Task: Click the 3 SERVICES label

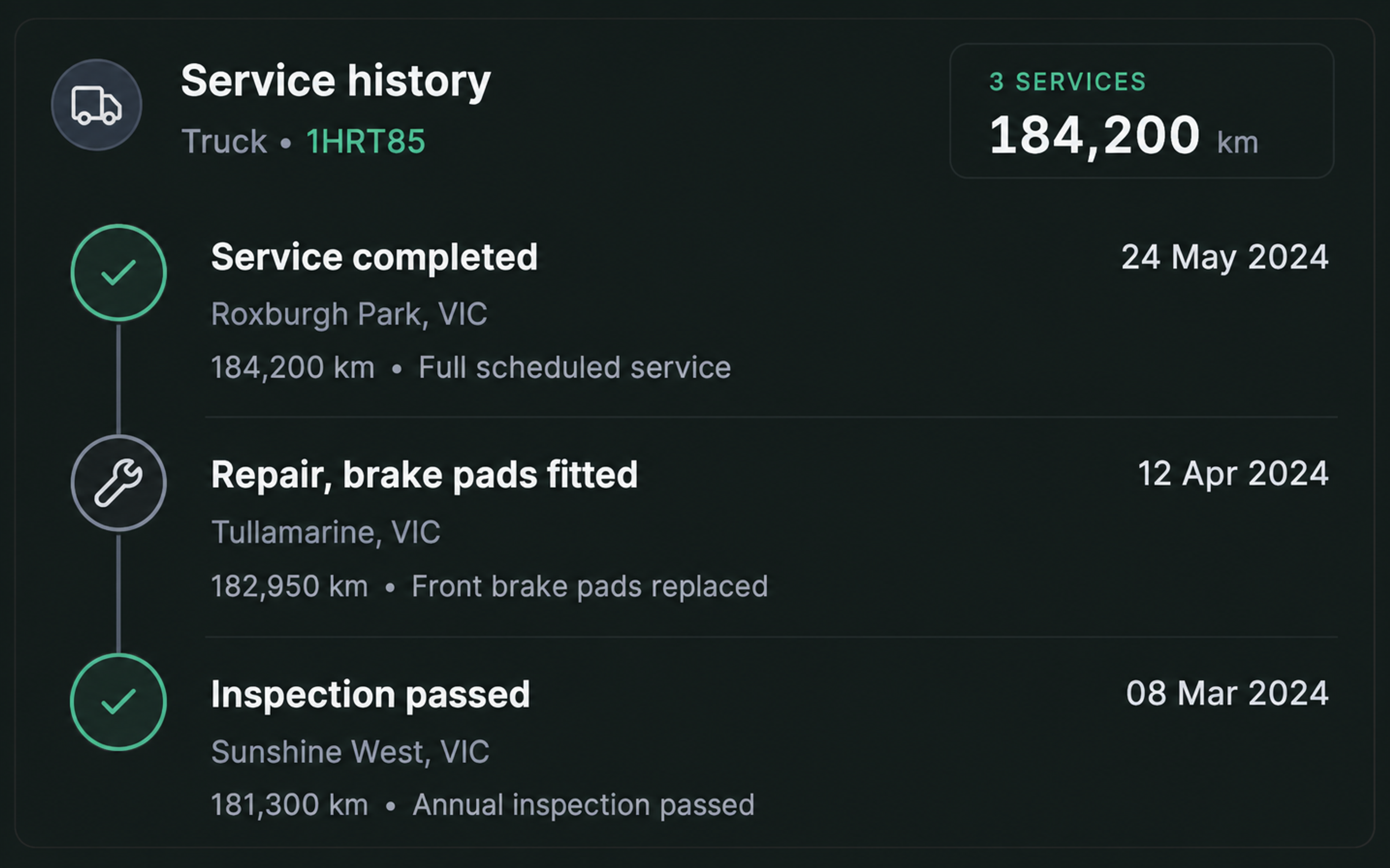Action: tap(1068, 82)
